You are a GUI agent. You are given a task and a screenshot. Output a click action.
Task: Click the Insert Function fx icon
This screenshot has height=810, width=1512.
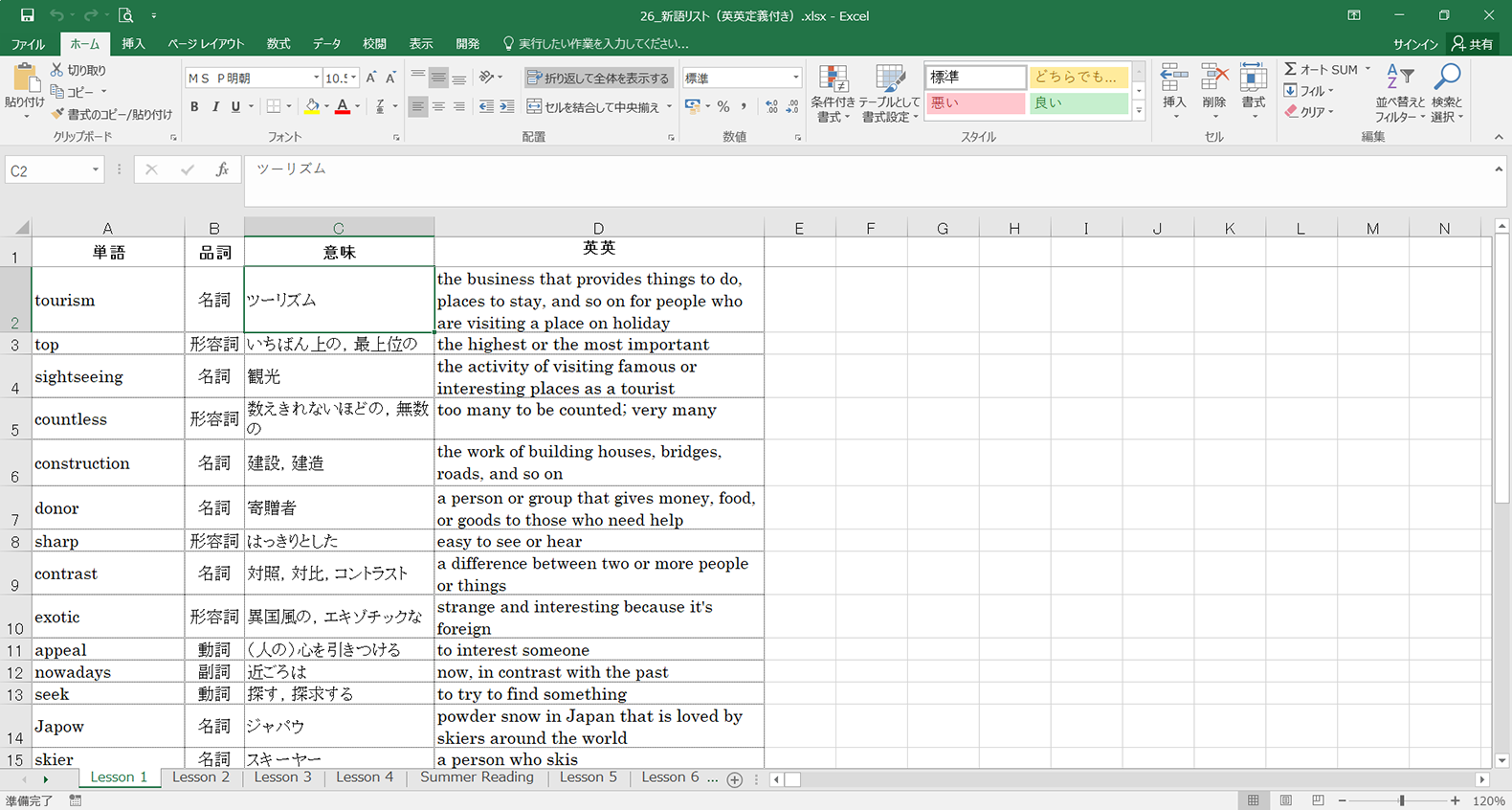coord(222,169)
